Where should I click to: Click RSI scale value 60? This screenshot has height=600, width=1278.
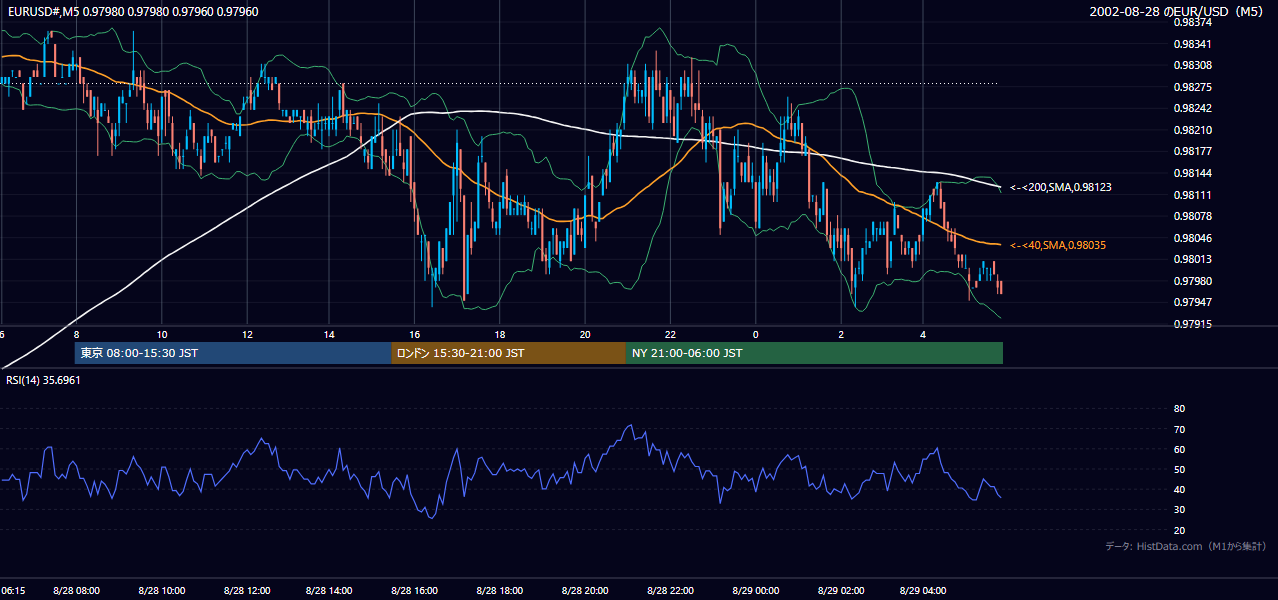click(x=1179, y=449)
